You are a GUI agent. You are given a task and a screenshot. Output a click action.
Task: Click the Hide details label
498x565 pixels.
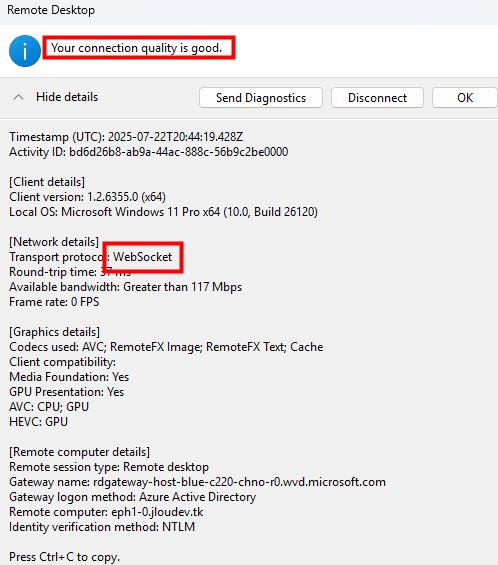pyautogui.click(x=67, y=97)
